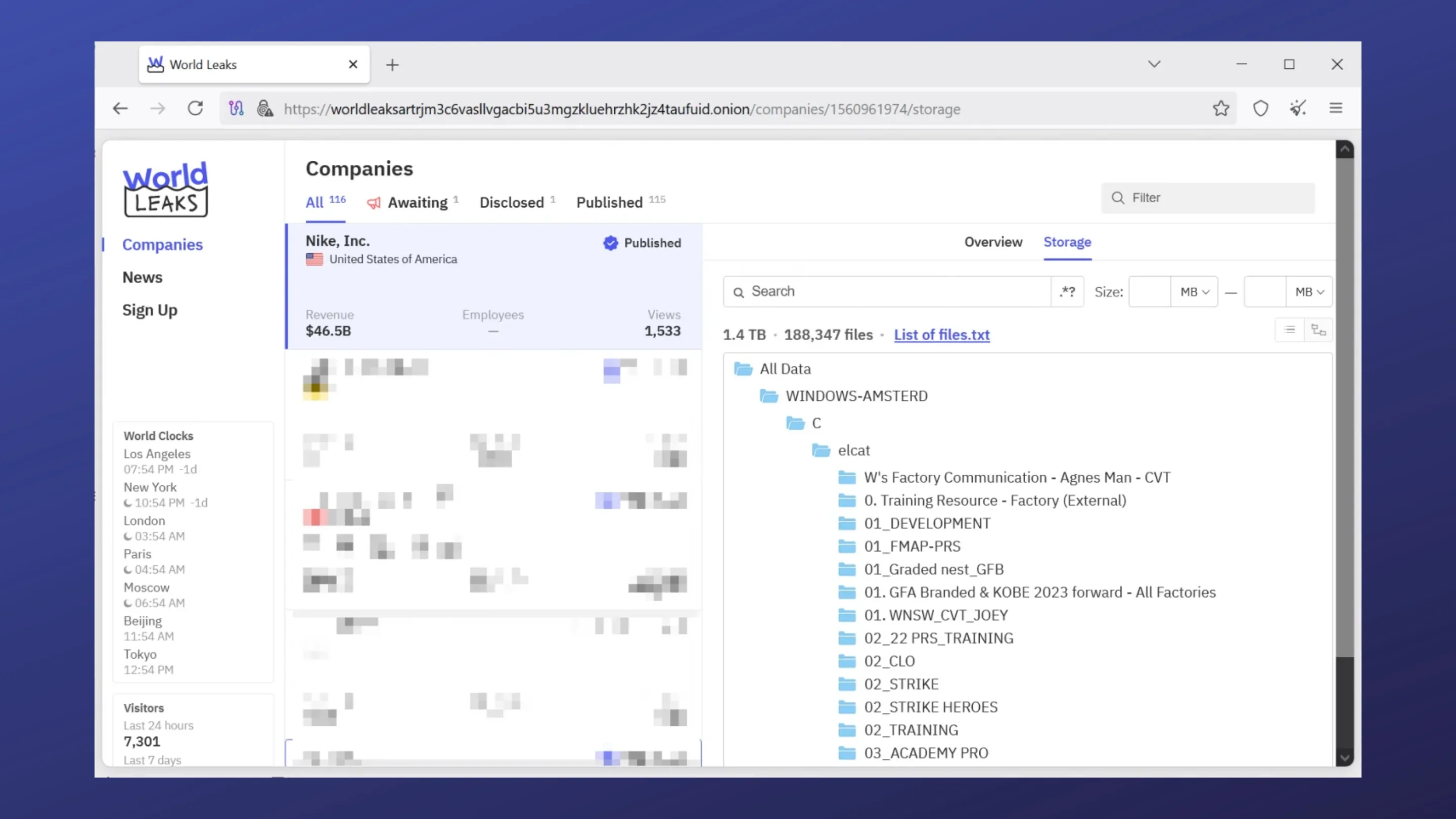Open the List of files.txt link

pyautogui.click(x=942, y=335)
